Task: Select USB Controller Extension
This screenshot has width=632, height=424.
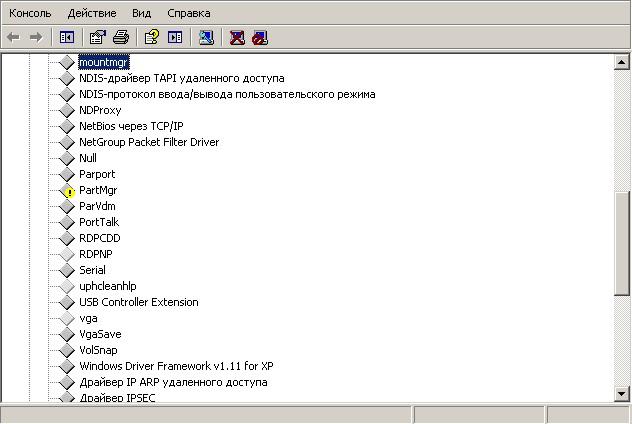Action: pyautogui.click(x=139, y=302)
